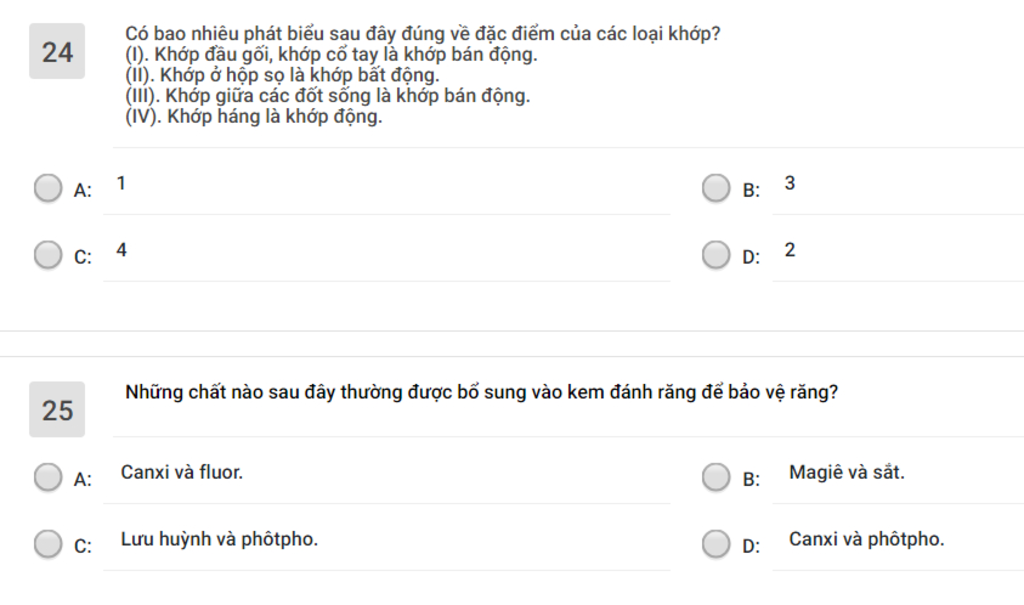Click answer text '3' in question 24
Image resolution: width=1024 pixels, height=605 pixels.
point(790,184)
